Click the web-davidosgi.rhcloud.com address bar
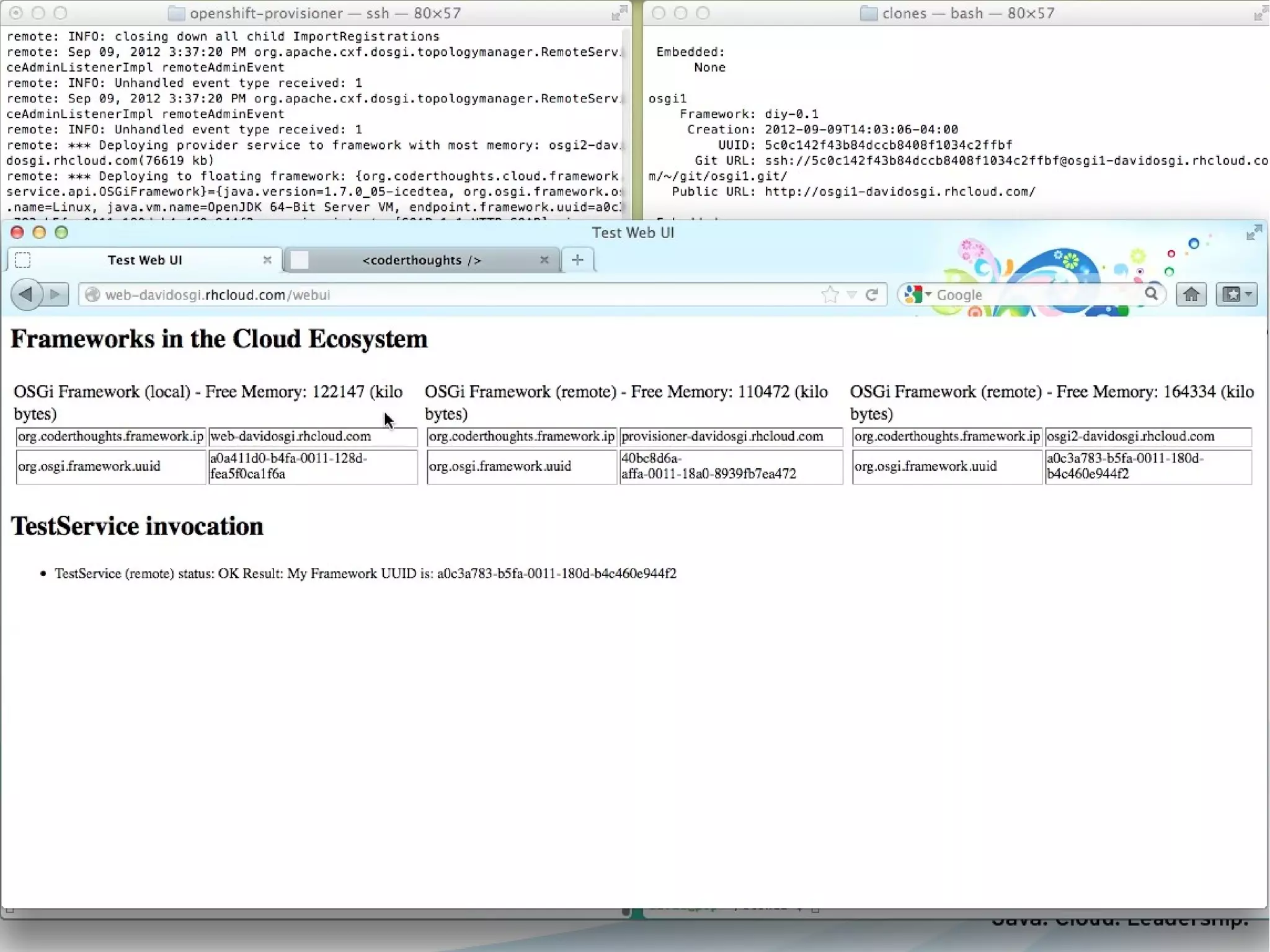This screenshot has width=1270, height=952. 434,295
